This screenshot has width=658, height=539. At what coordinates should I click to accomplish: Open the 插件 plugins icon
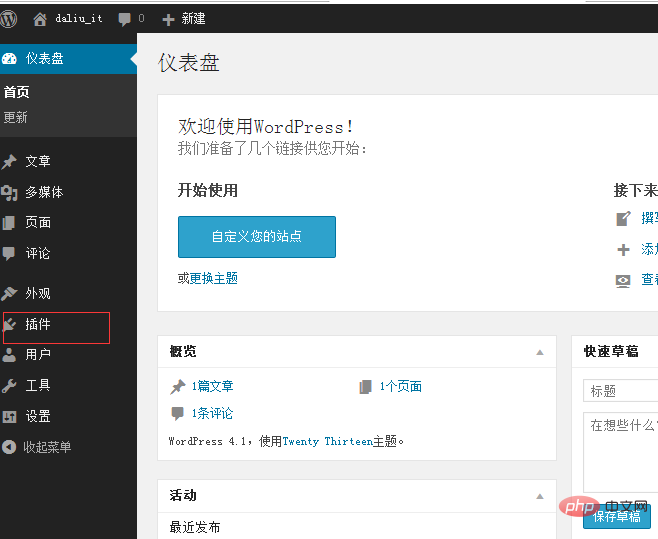pyautogui.click(x=11, y=325)
